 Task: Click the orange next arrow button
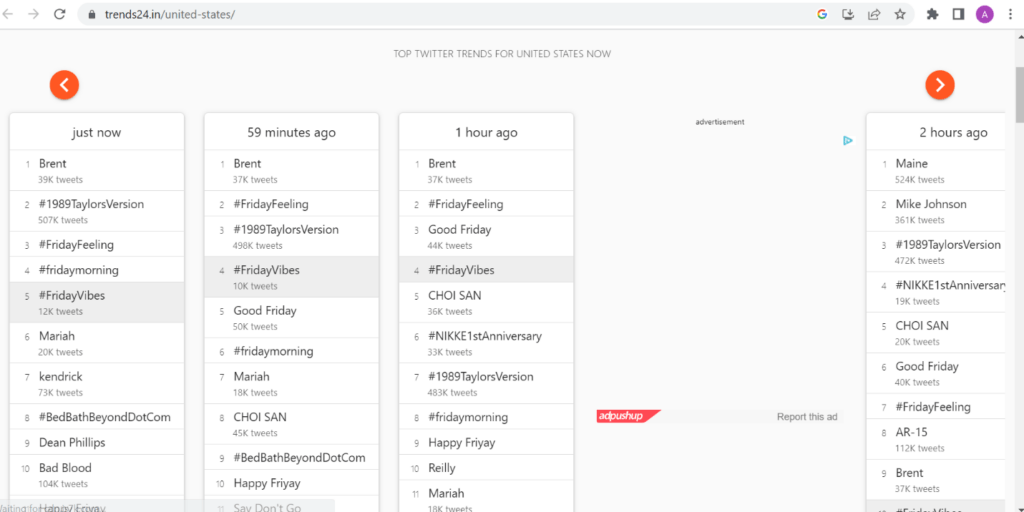940,85
